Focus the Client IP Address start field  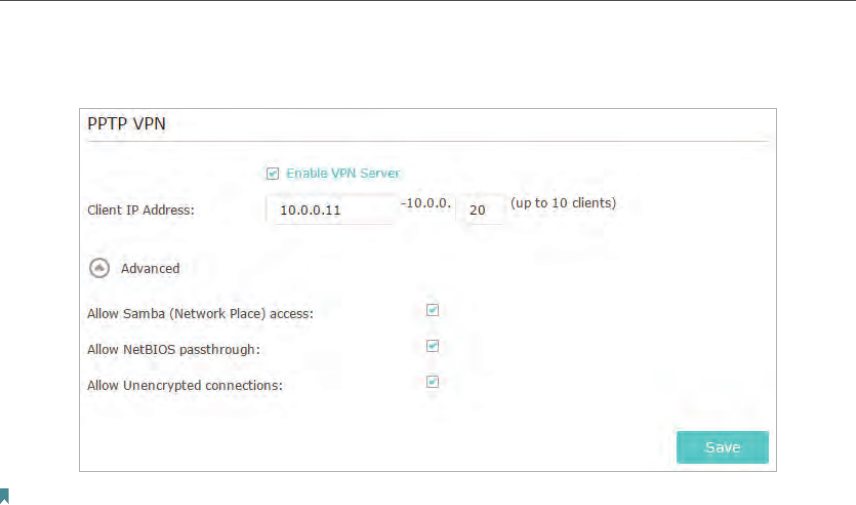330,211
